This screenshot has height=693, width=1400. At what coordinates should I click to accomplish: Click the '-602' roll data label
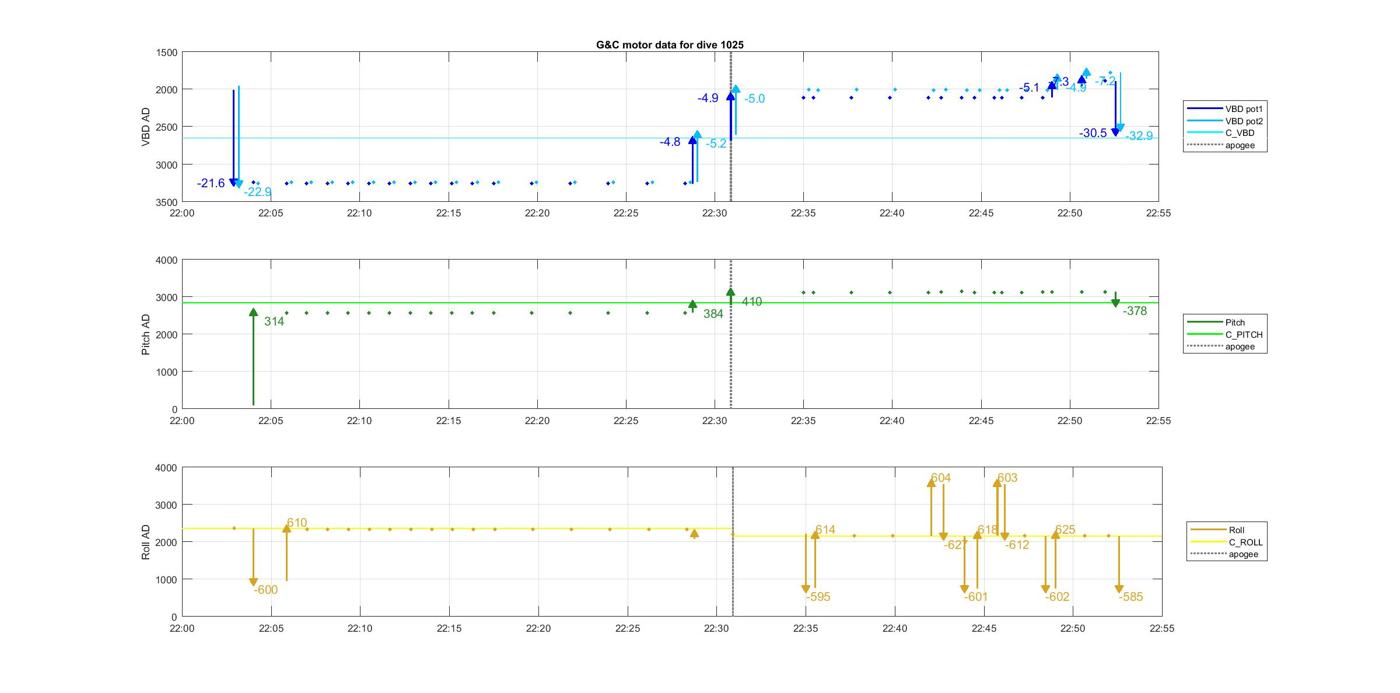coord(1058,597)
